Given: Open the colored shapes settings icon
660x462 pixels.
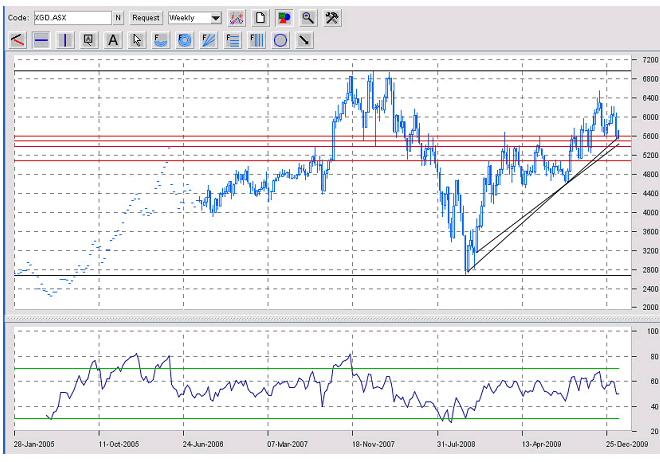Looking at the screenshot, I should (x=284, y=18).
